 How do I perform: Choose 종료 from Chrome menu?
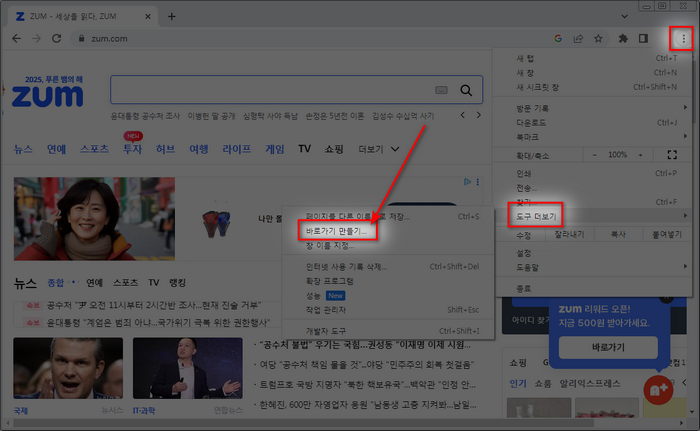point(594,288)
